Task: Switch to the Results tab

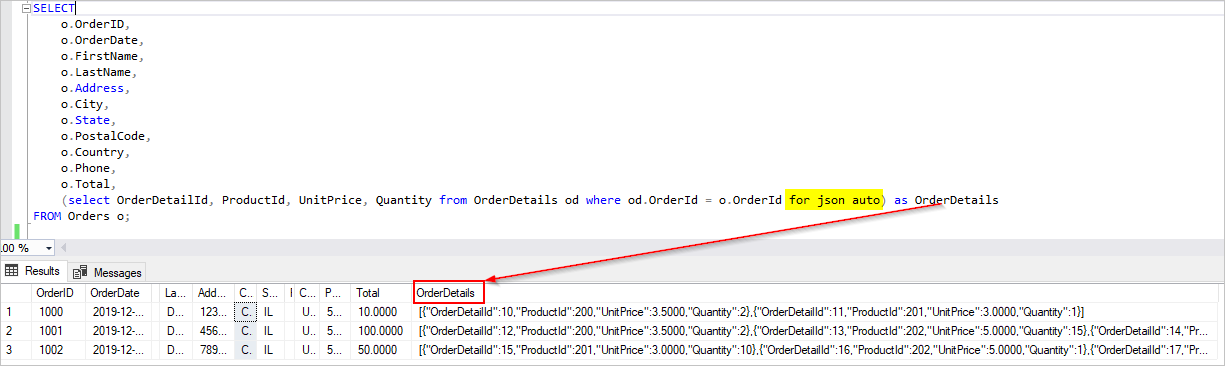Action: pyautogui.click(x=34, y=271)
